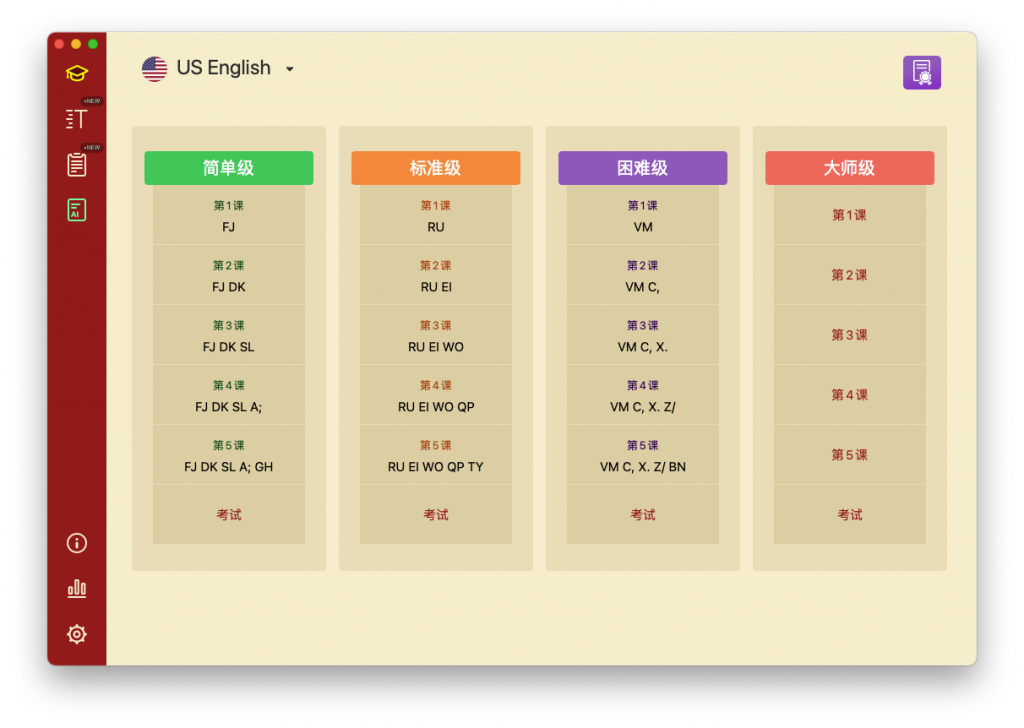
Task: Open the info icon in sidebar
Action: tap(76, 543)
